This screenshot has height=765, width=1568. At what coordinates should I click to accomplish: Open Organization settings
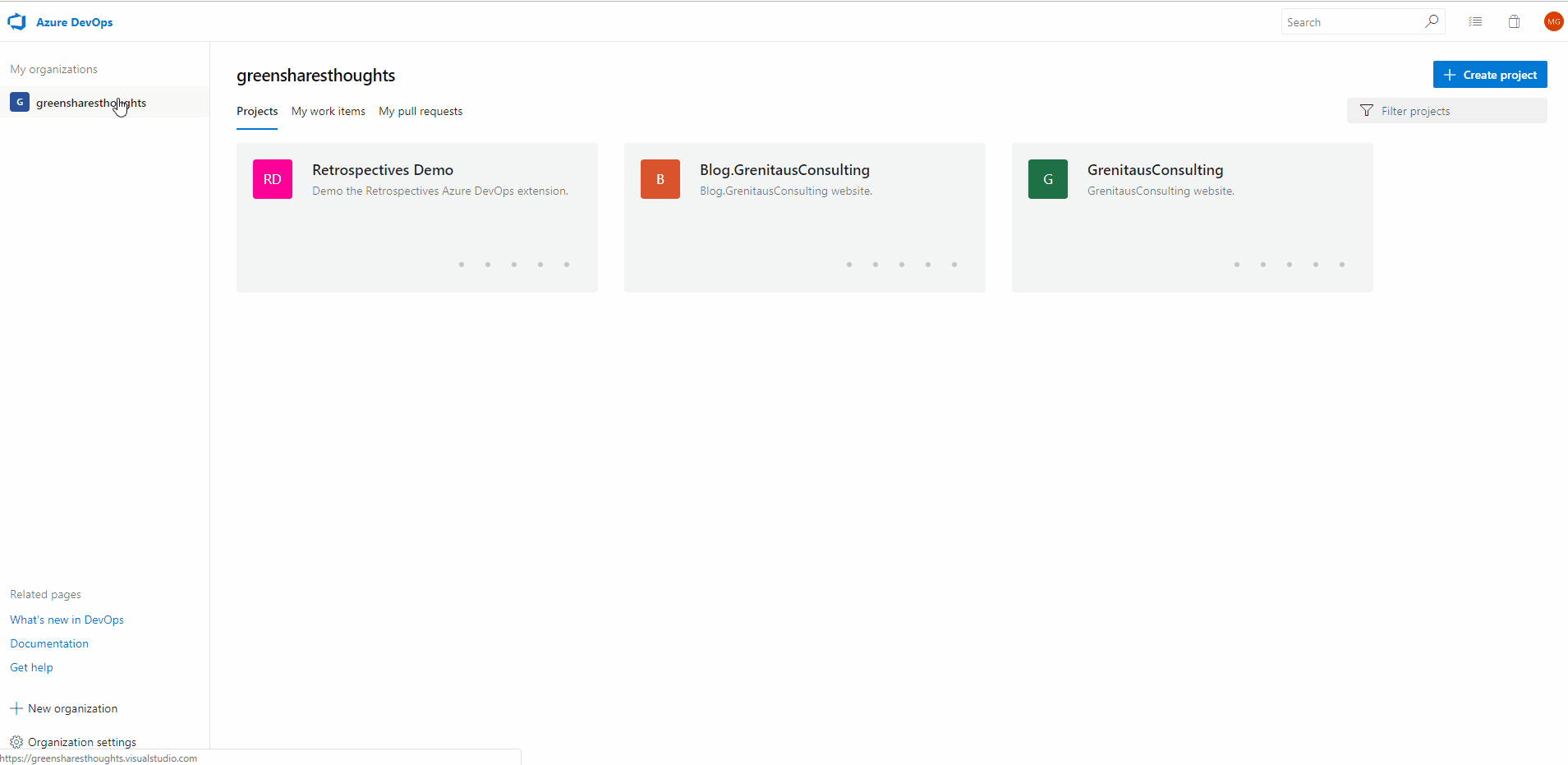tap(82, 742)
